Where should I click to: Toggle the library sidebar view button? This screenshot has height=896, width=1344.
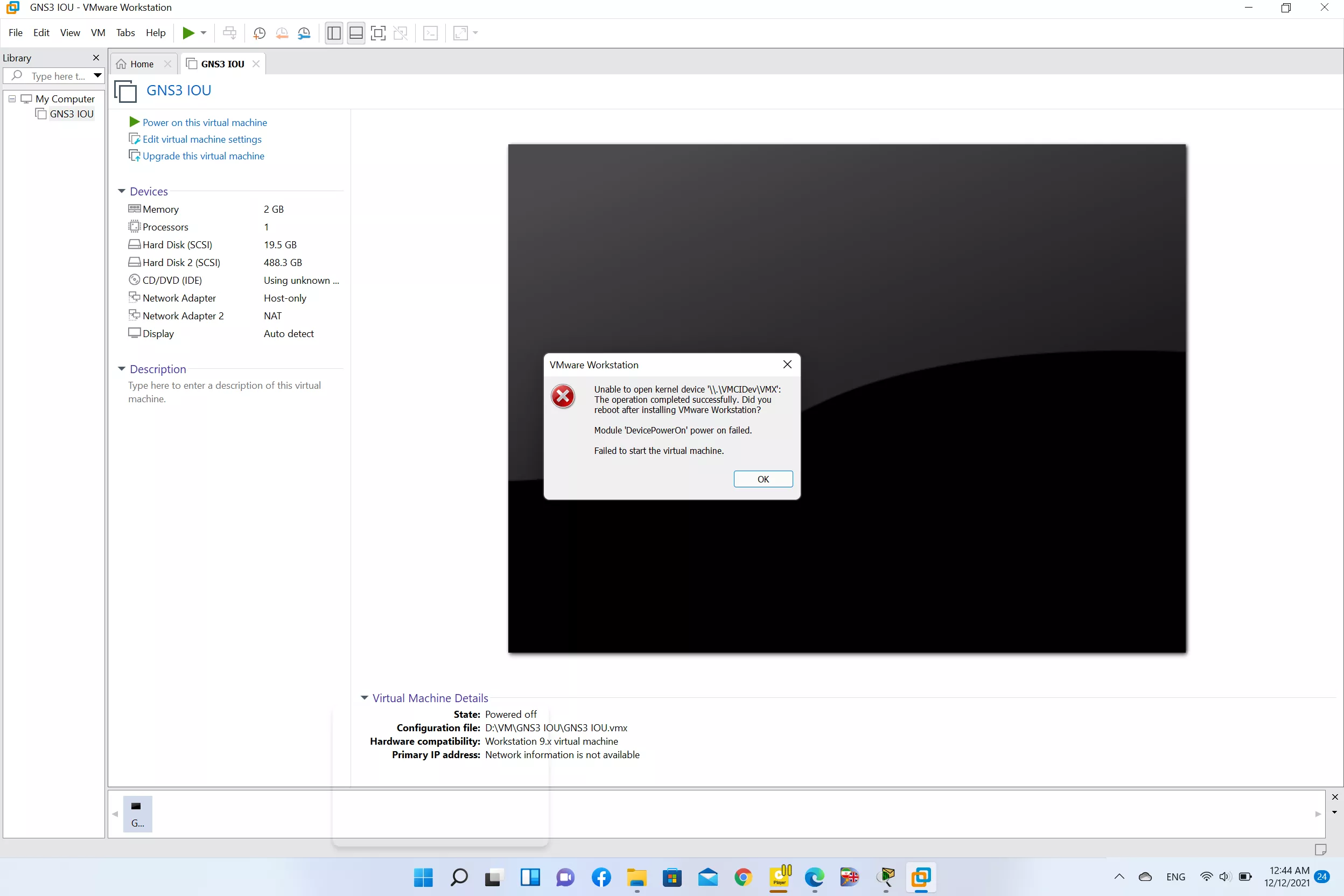point(334,32)
